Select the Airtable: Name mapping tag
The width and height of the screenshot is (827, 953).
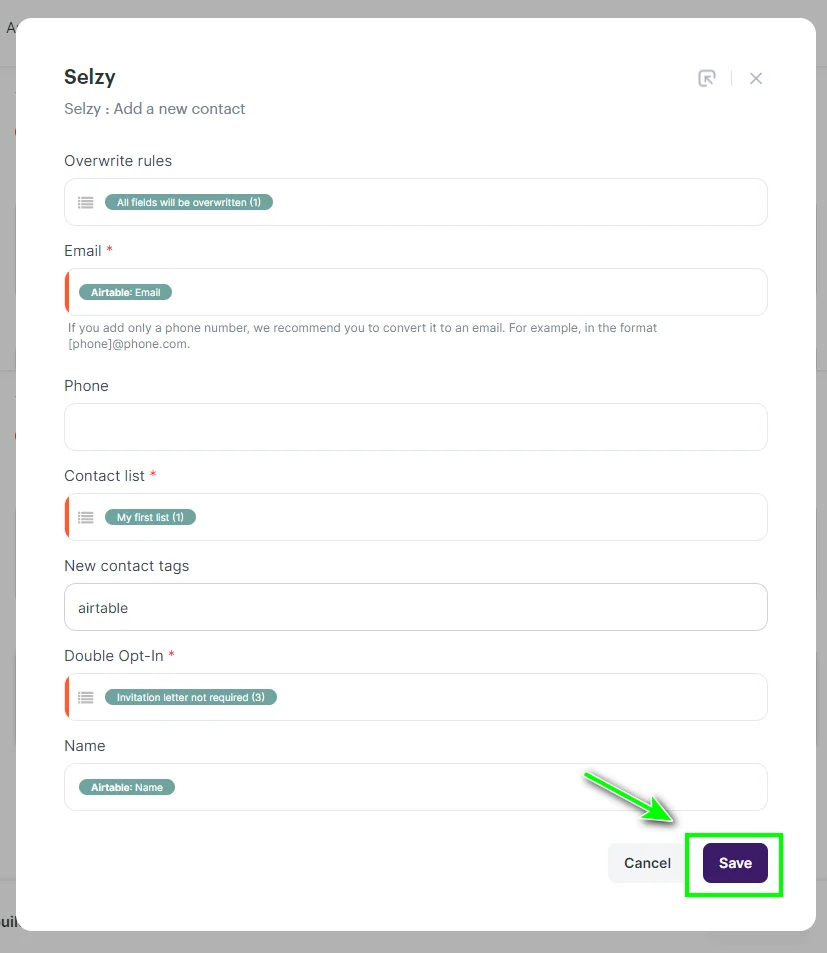tap(126, 787)
